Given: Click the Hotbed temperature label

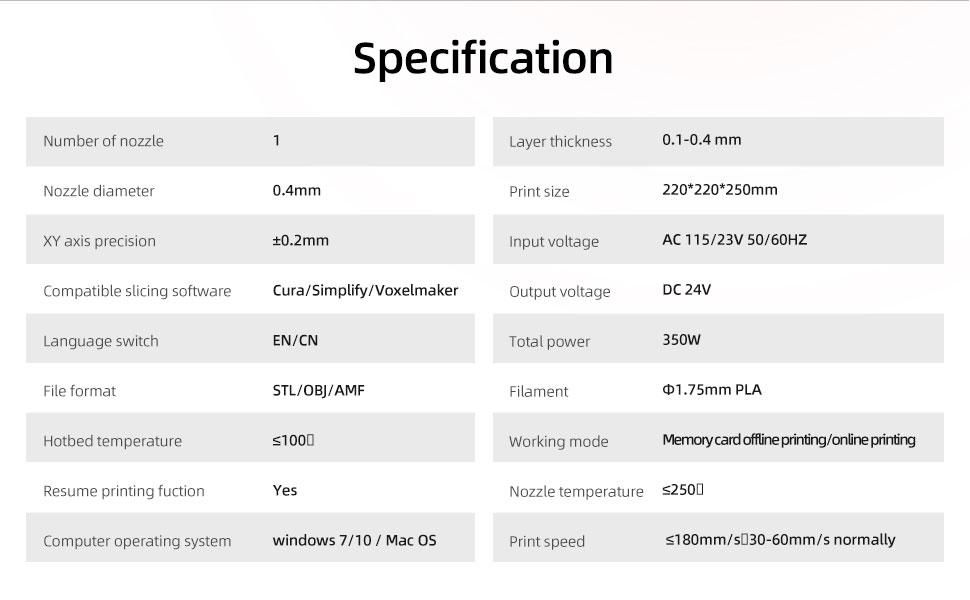Looking at the screenshot, I should pyautogui.click(x=112, y=441).
